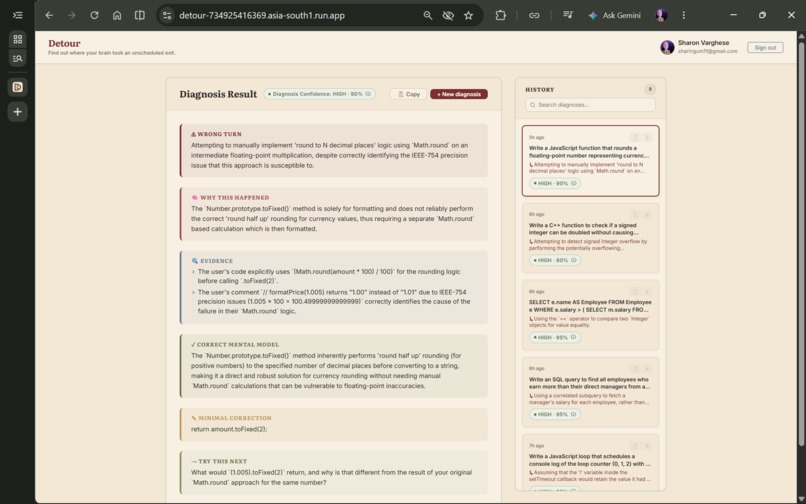The height and width of the screenshot is (504, 806).
Task: Open the browser profile avatar
Action: click(x=661, y=15)
